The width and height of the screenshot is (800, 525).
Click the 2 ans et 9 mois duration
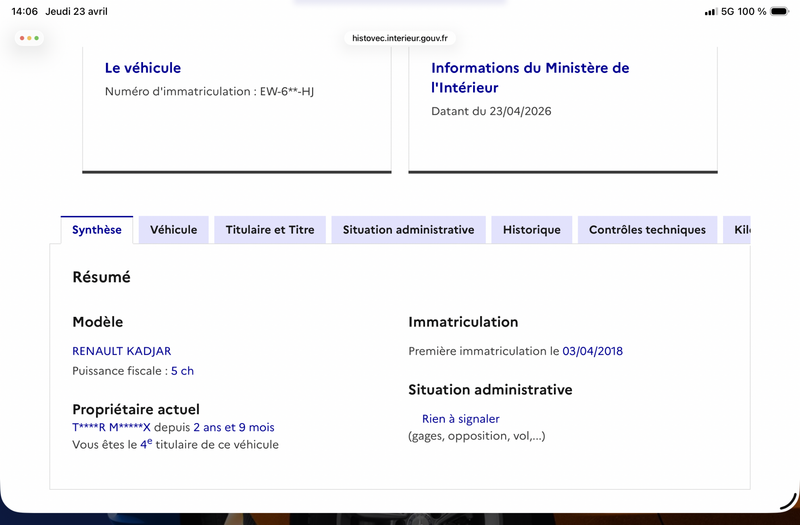click(234, 428)
